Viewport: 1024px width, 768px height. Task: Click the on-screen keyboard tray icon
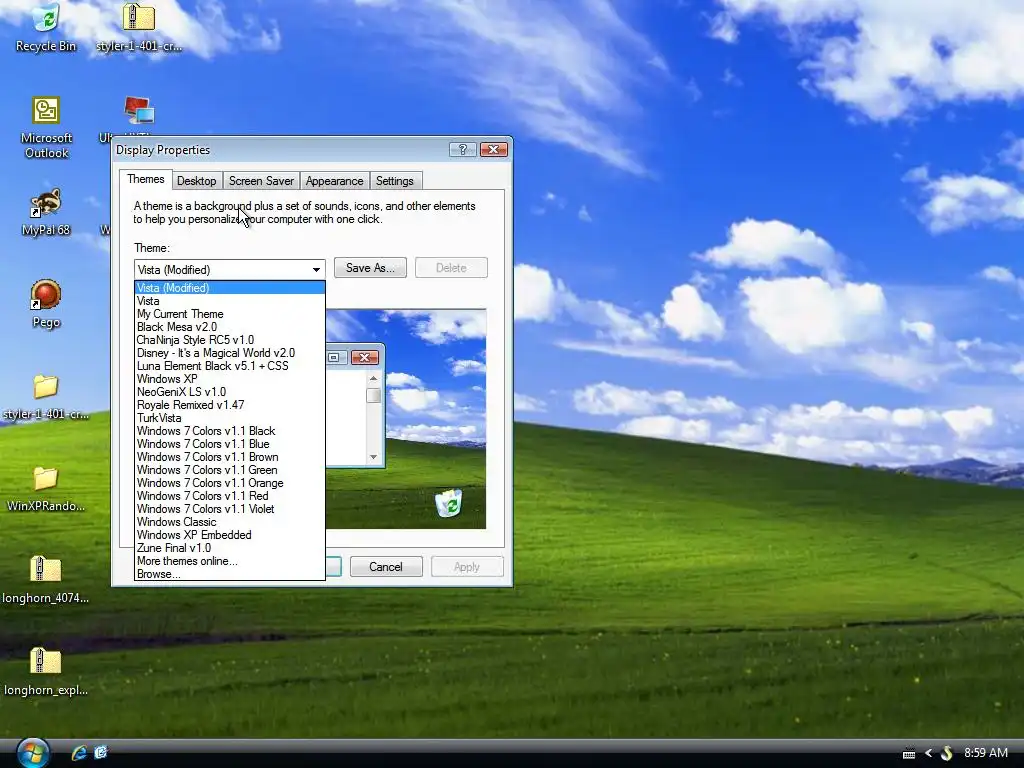(908, 753)
